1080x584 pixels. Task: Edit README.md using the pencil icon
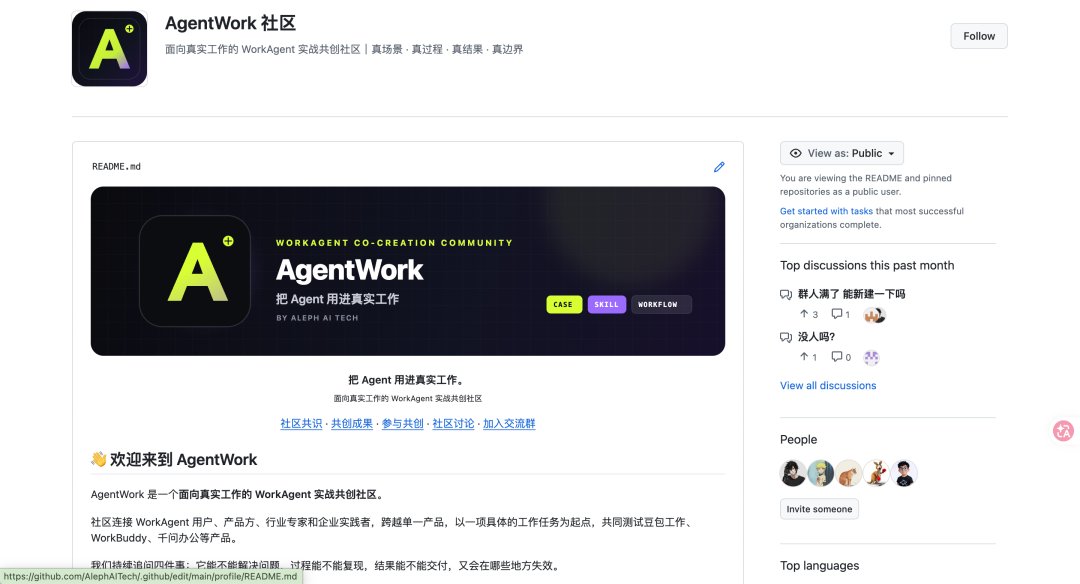[719, 167]
